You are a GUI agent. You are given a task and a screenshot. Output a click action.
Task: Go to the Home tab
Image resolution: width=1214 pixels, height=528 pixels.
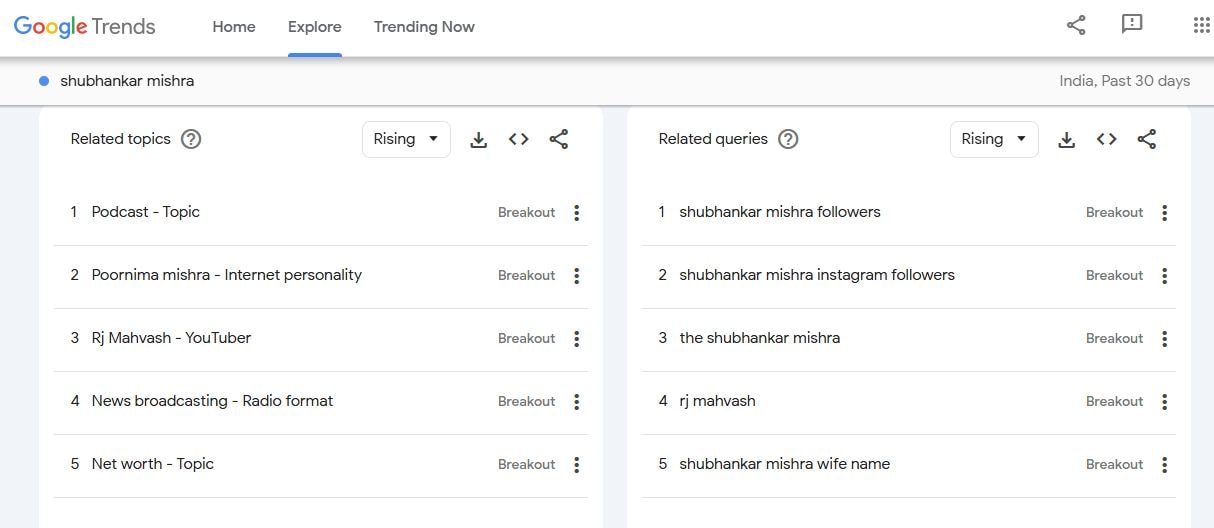coord(234,27)
